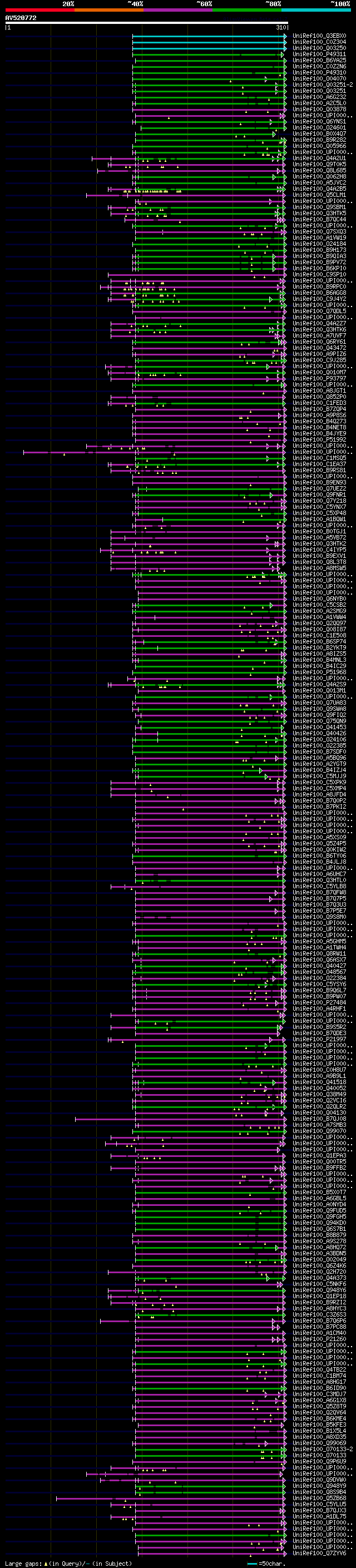Click the UniRef100_A5JVC2 label
The image size is (356, 1568).
pyautogui.click(x=319, y=182)
